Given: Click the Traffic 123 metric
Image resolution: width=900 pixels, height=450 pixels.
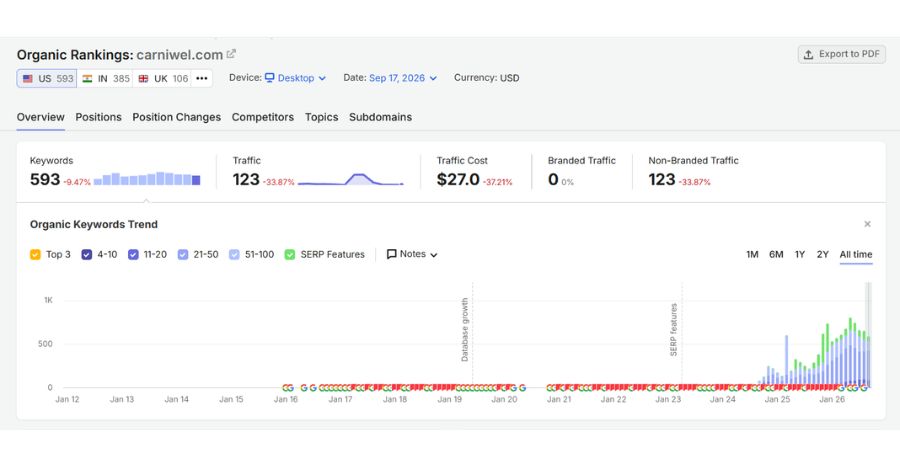Looking at the screenshot, I should [x=246, y=180].
